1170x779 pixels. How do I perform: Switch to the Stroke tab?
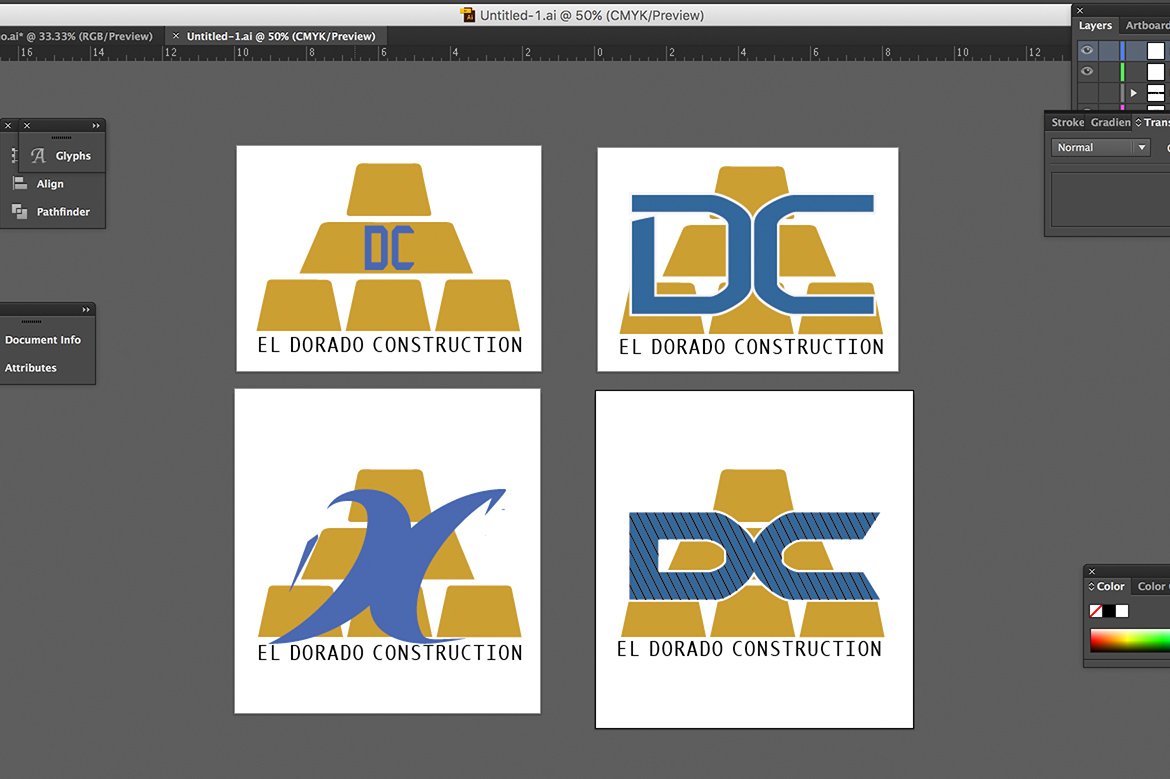tap(1067, 122)
